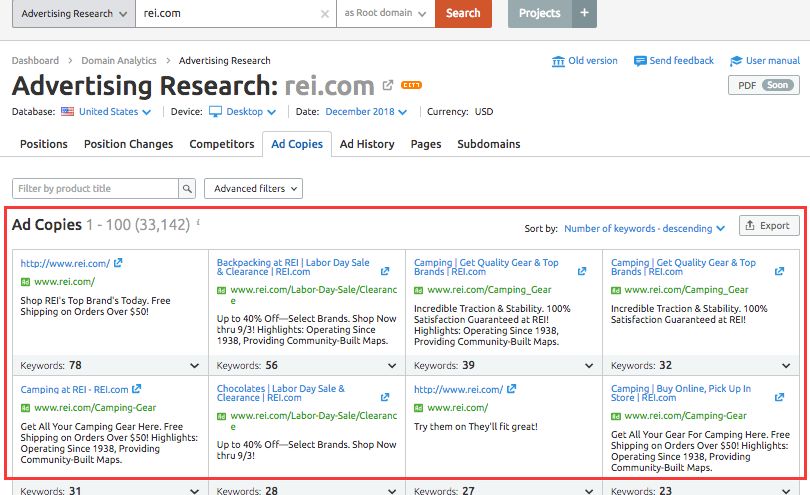The image size is (810, 495).
Task: Click the Send feedback chat icon
Action: (640, 61)
